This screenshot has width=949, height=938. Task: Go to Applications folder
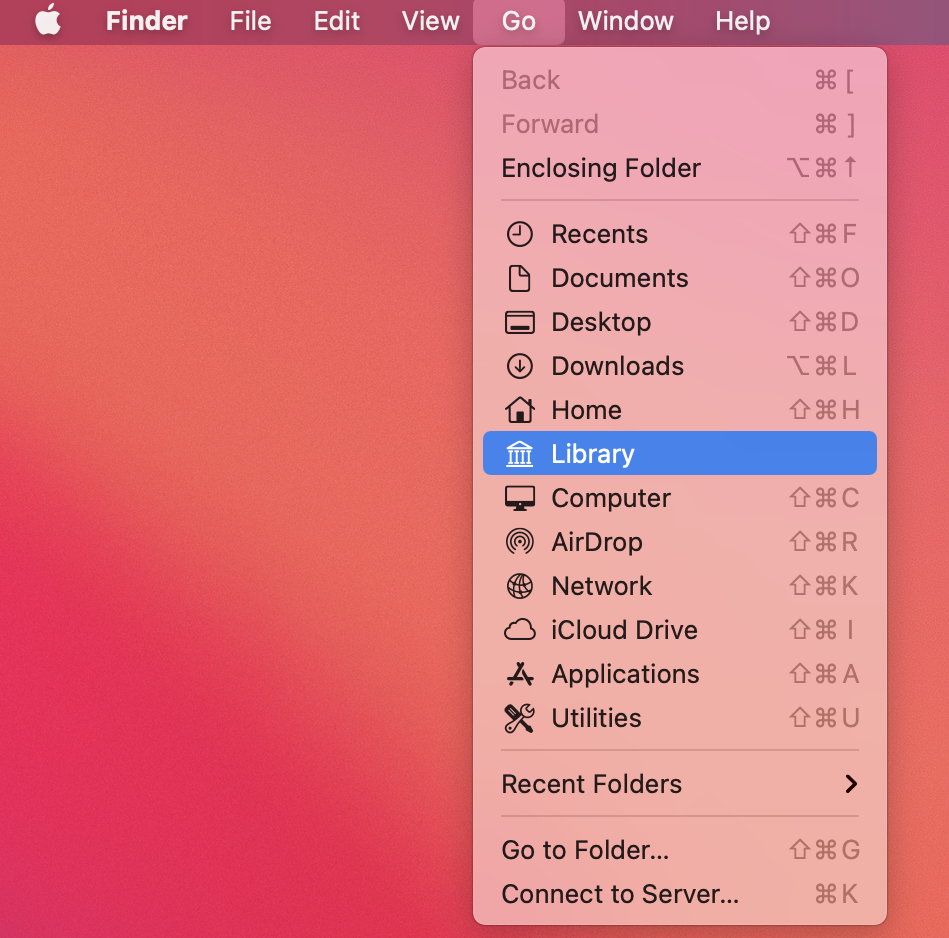[x=680, y=674]
